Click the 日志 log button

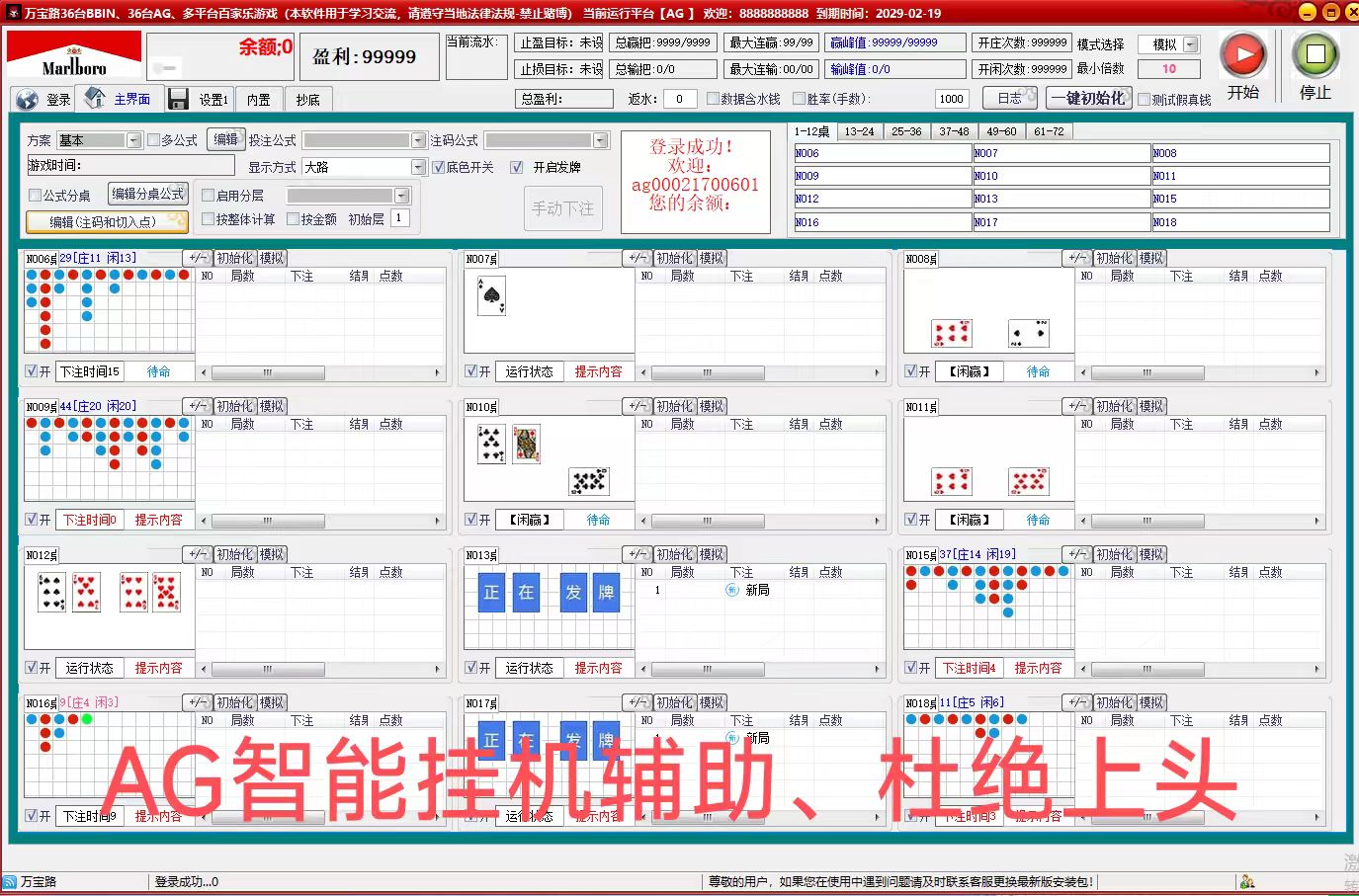1009,98
